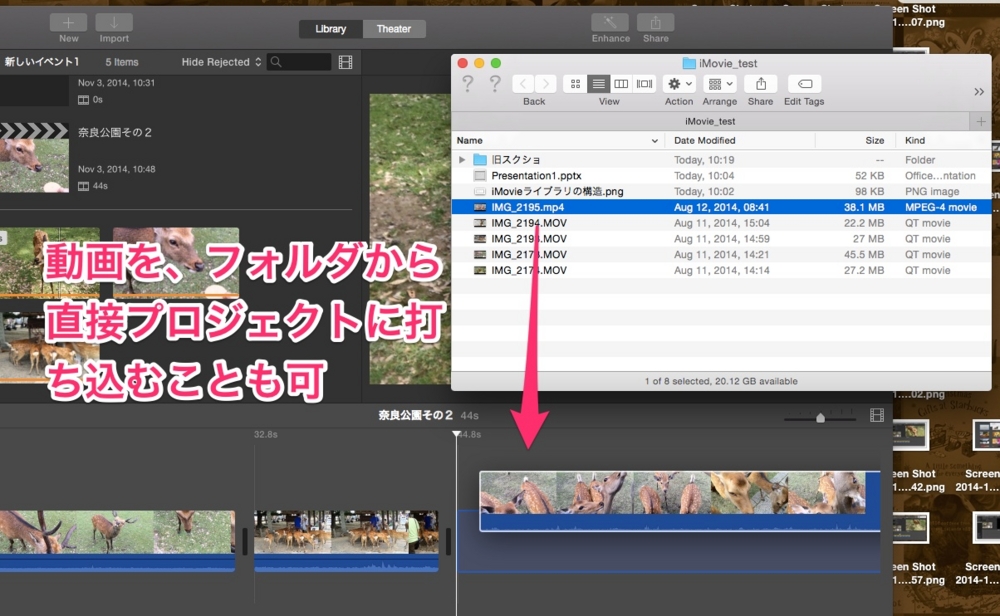
Task: Toggle Finder to icon view
Action: tap(575, 83)
